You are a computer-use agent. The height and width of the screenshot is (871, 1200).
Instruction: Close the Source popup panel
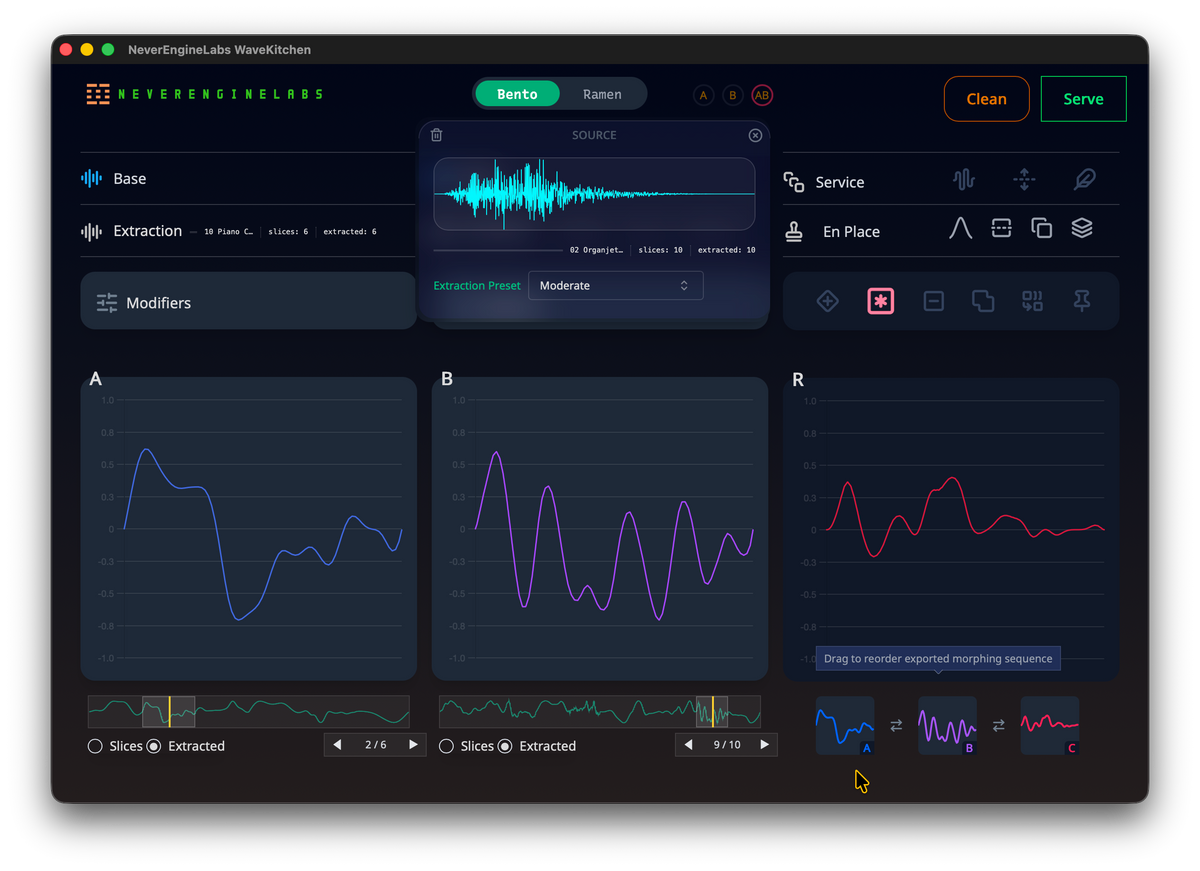[x=755, y=135]
